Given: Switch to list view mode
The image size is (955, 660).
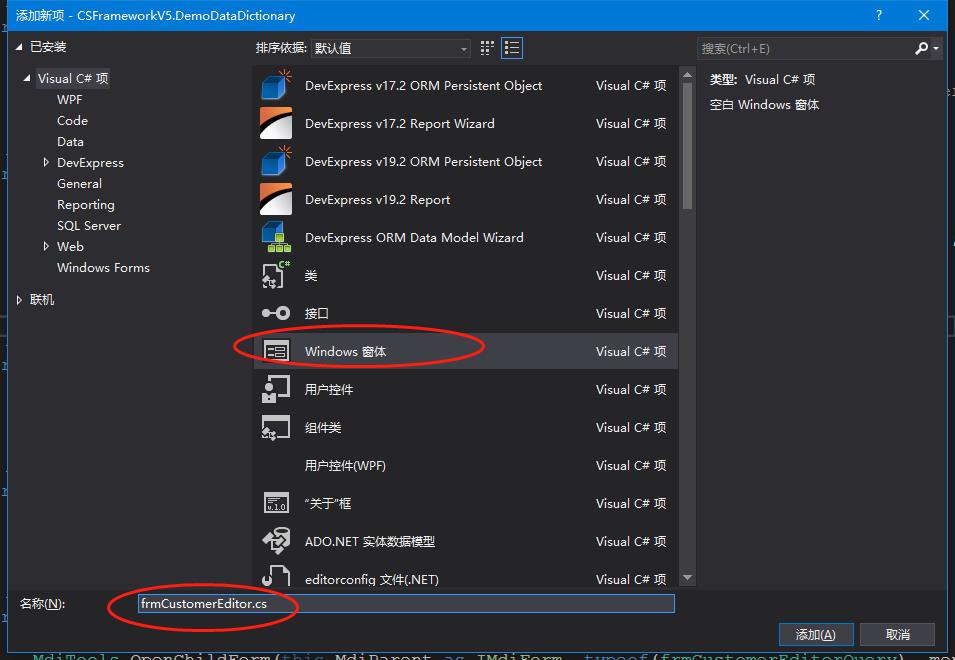Looking at the screenshot, I should 511,47.
